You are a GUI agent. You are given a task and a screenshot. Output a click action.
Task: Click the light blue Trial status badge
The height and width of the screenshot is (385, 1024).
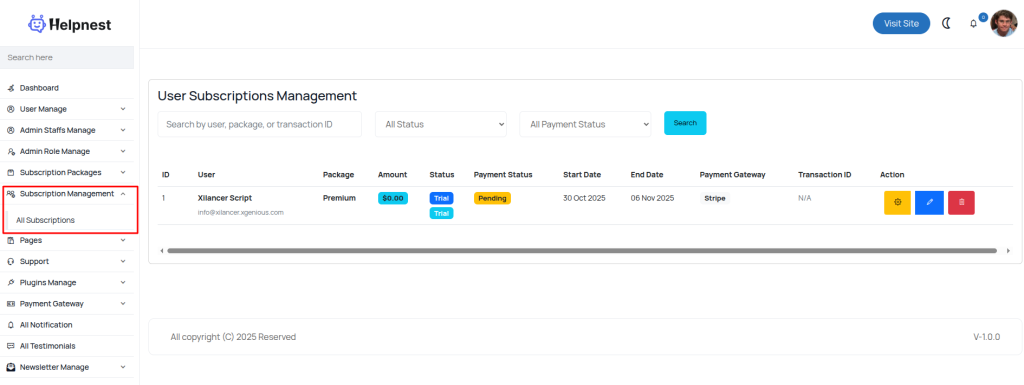pyautogui.click(x=441, y=213)
